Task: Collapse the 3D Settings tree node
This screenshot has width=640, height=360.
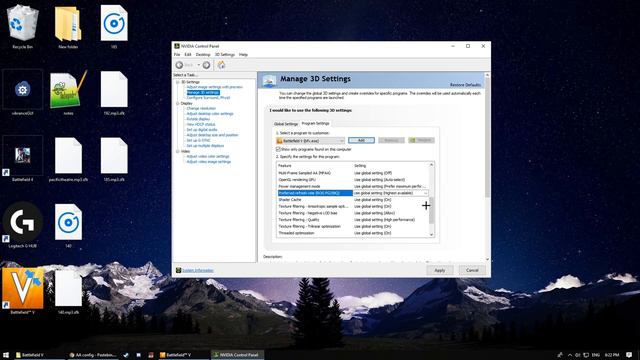Action: (178, 82)
